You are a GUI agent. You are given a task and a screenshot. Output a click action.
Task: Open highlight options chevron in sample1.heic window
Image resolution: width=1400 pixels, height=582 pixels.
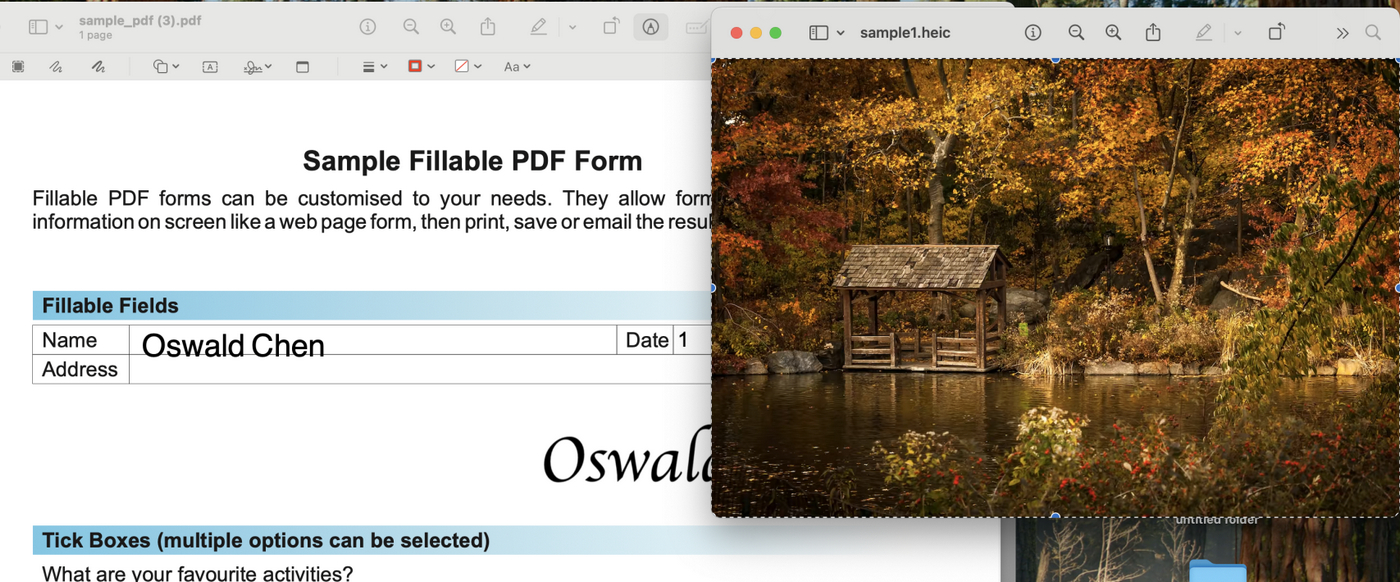click(x=1238, y=33)
